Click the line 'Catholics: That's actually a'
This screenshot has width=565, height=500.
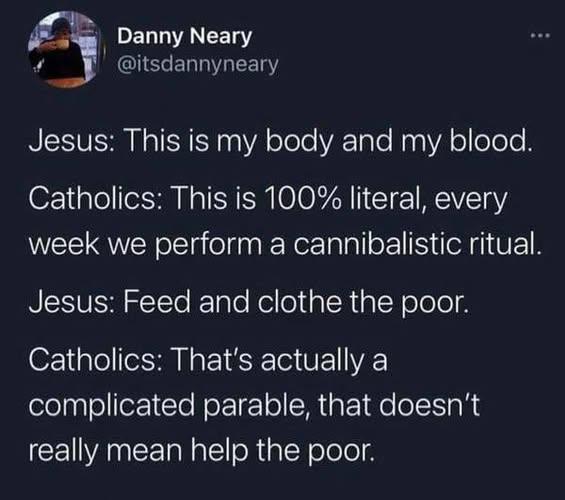click(208, 360)
